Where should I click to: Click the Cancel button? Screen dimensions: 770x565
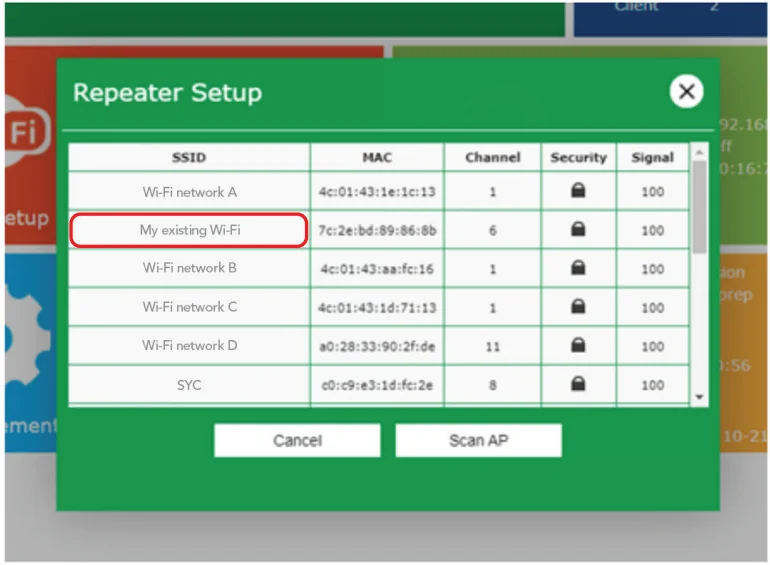pyautogui.click(x=297, y=440)
